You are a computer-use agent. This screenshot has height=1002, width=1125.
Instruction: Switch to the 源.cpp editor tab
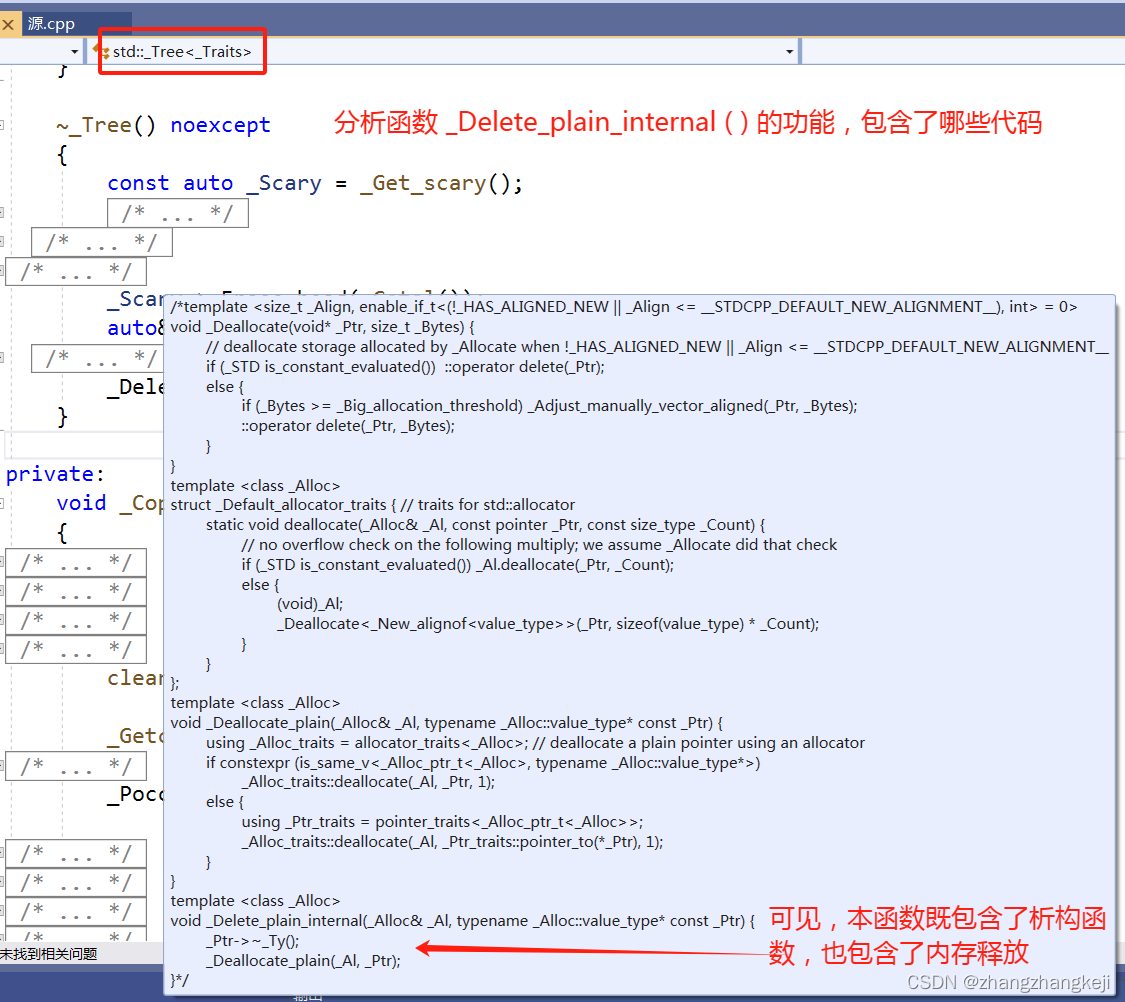pyautogui.click(x=51, y=24)
